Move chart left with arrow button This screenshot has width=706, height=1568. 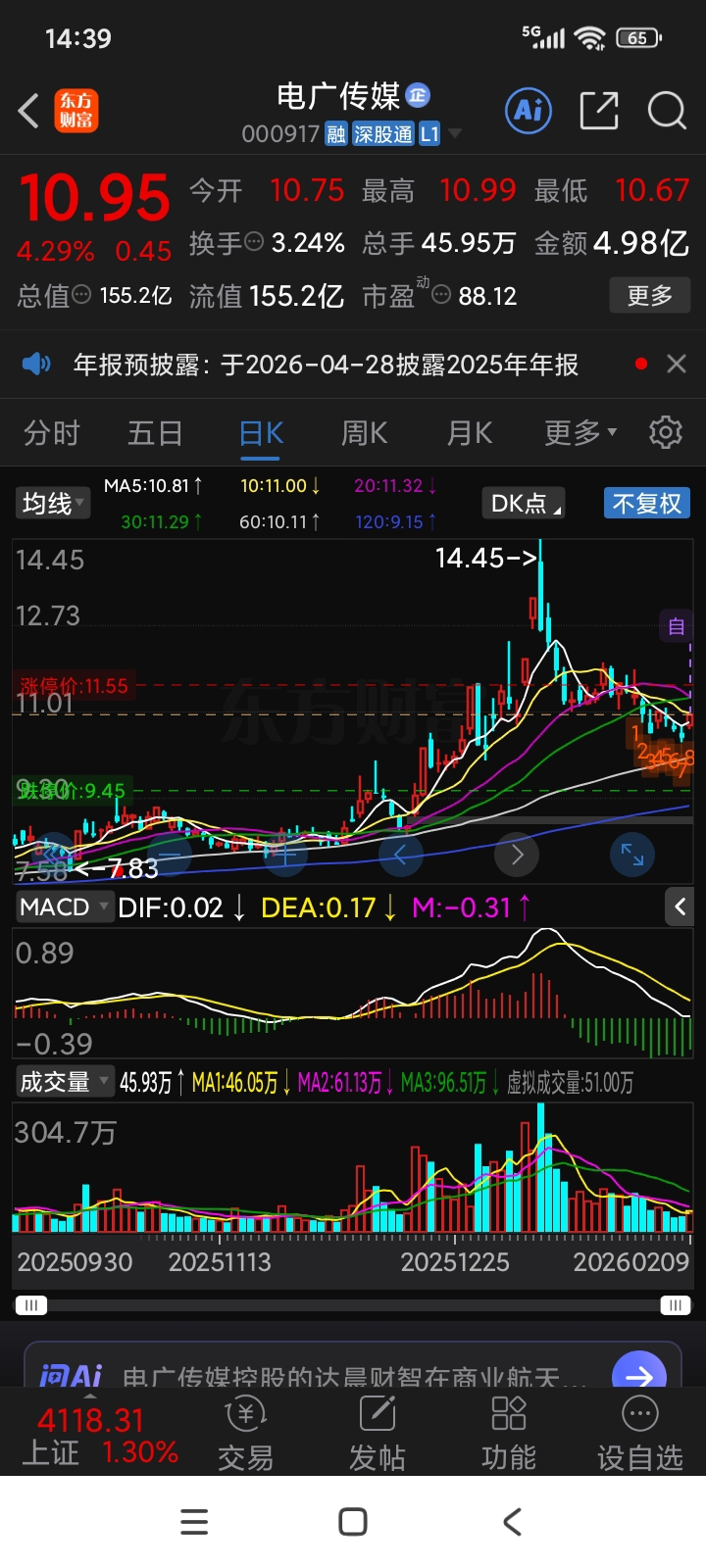[400, 856]
